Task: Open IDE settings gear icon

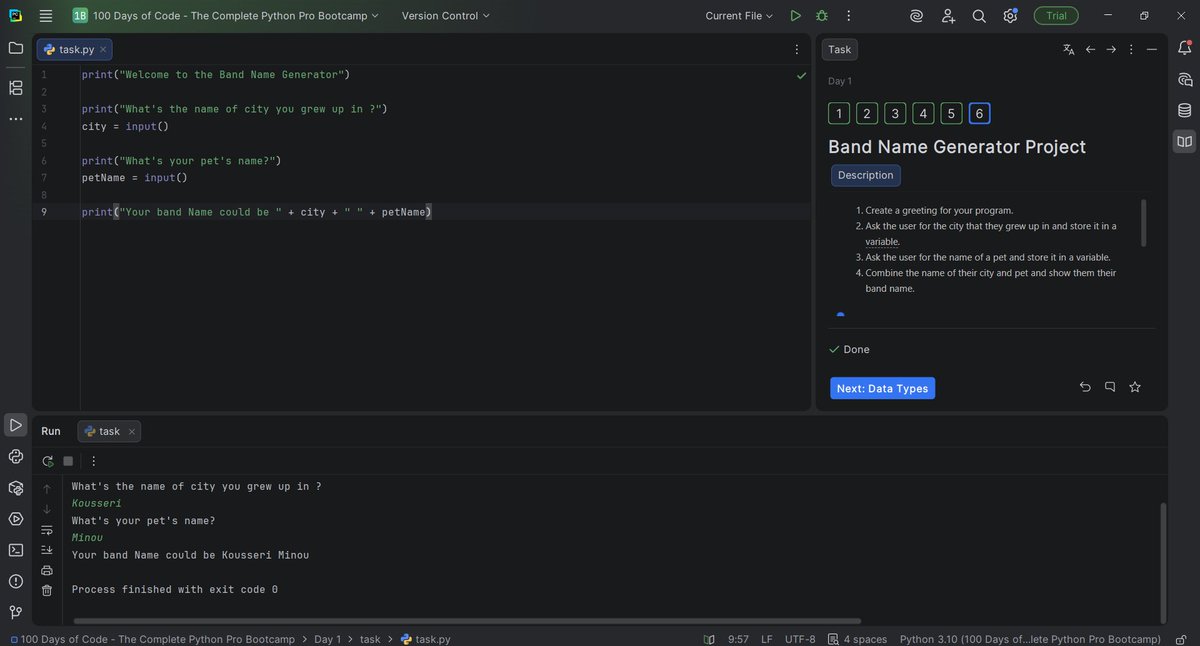Action: pyautogui.click(x=1010, y=16)
